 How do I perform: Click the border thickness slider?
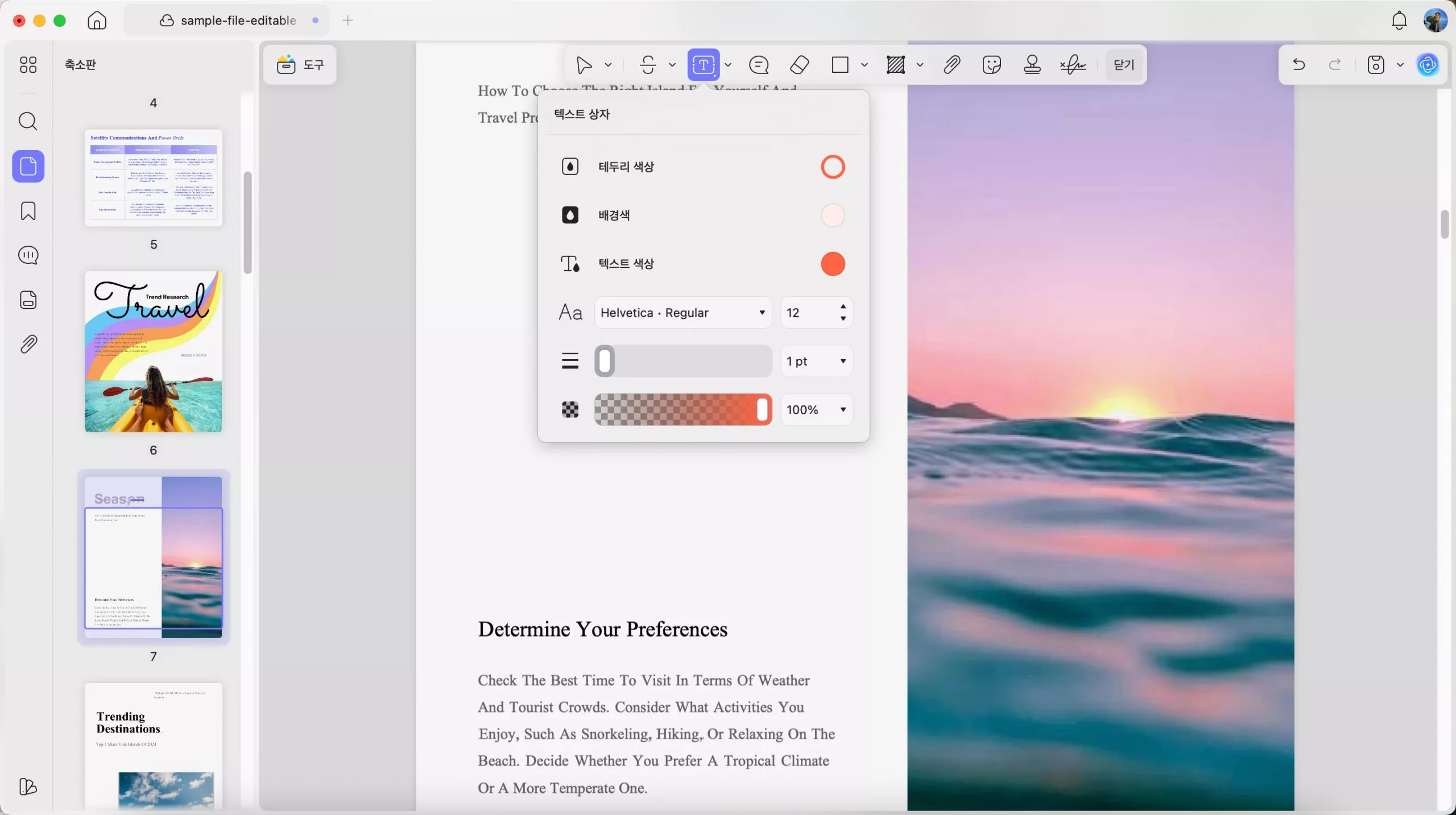coord(683,361)
